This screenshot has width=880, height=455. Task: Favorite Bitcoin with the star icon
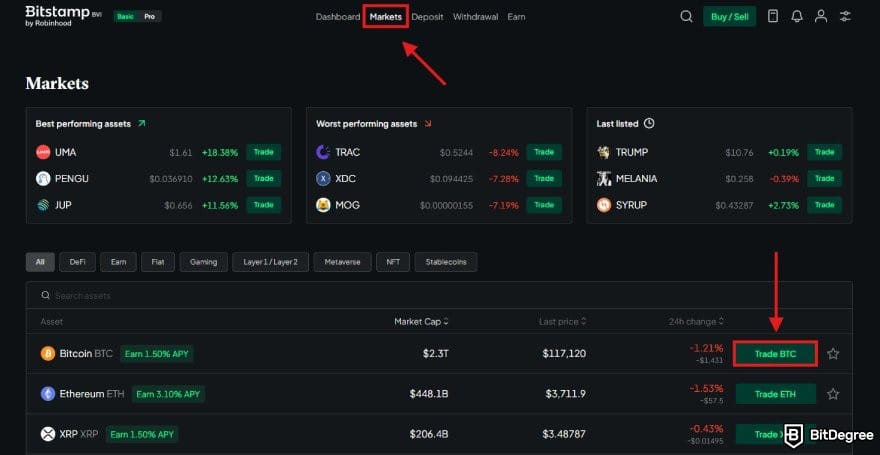[x=833, y=353]
